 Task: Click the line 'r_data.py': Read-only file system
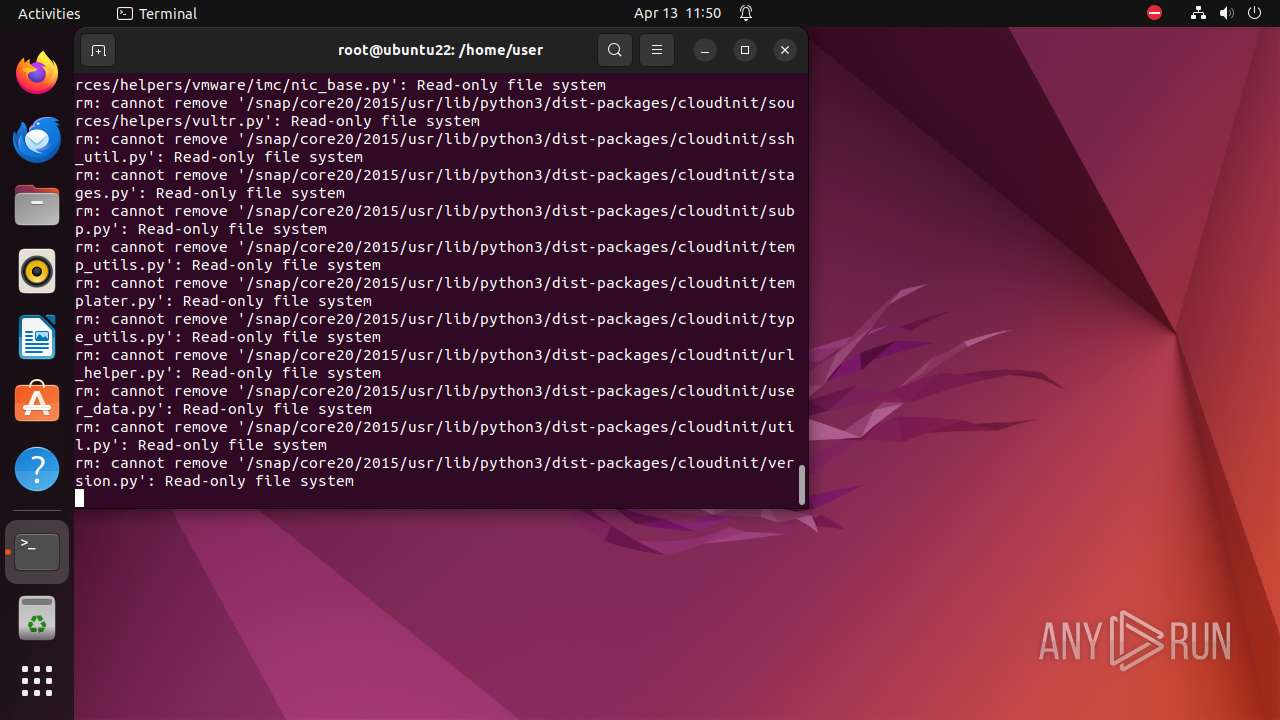click(224, 409)
